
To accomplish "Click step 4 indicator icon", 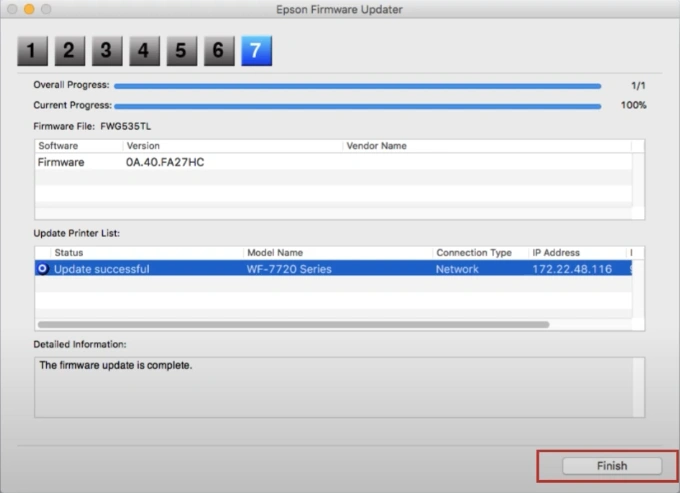I will (x=144, y=50).
